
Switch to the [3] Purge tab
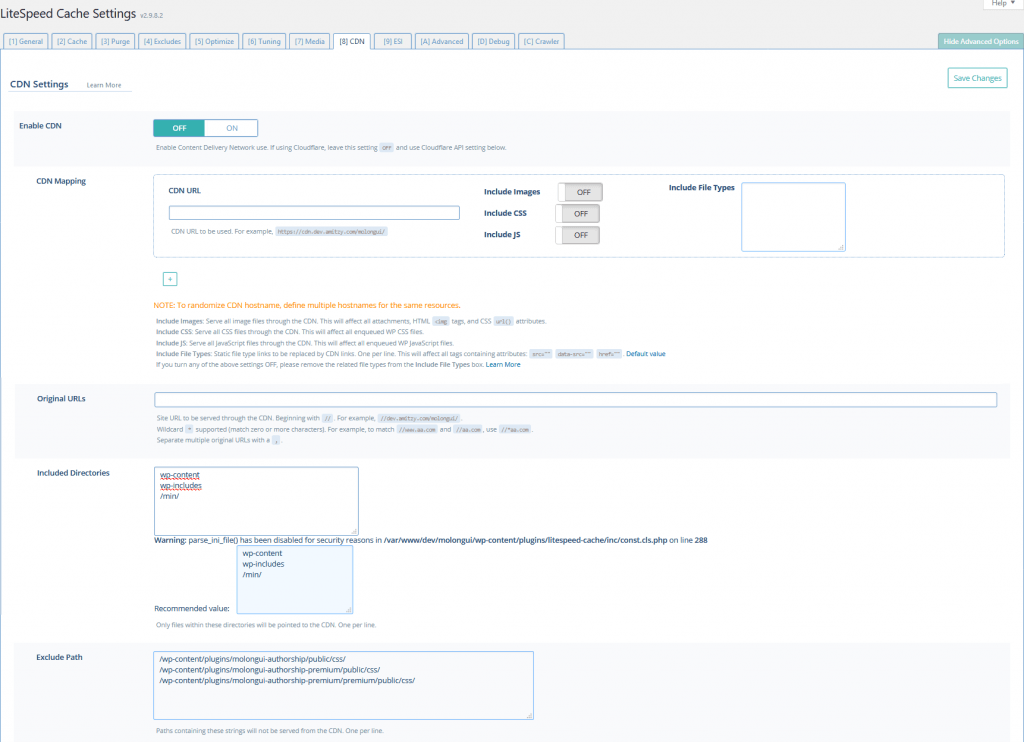pos(115,41)
